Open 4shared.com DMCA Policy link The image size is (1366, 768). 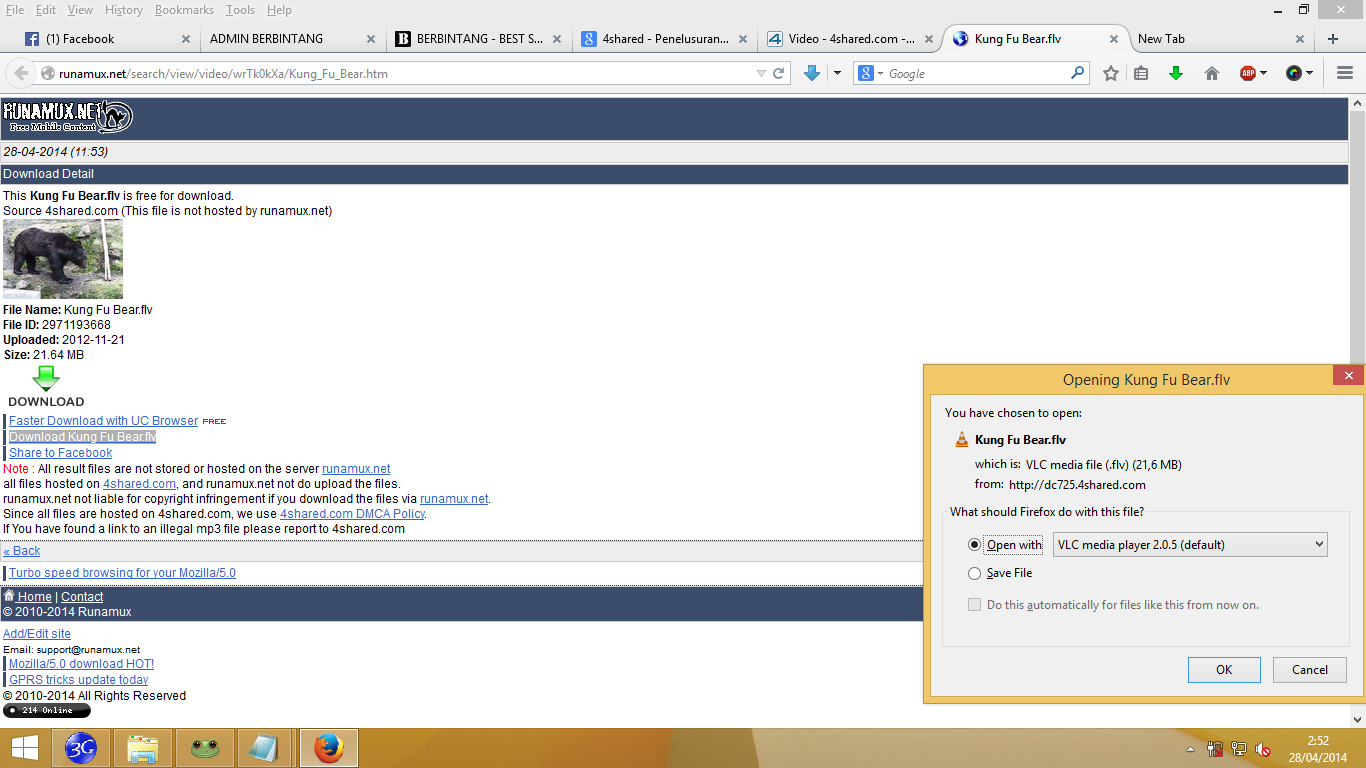(x=353, y=514)
